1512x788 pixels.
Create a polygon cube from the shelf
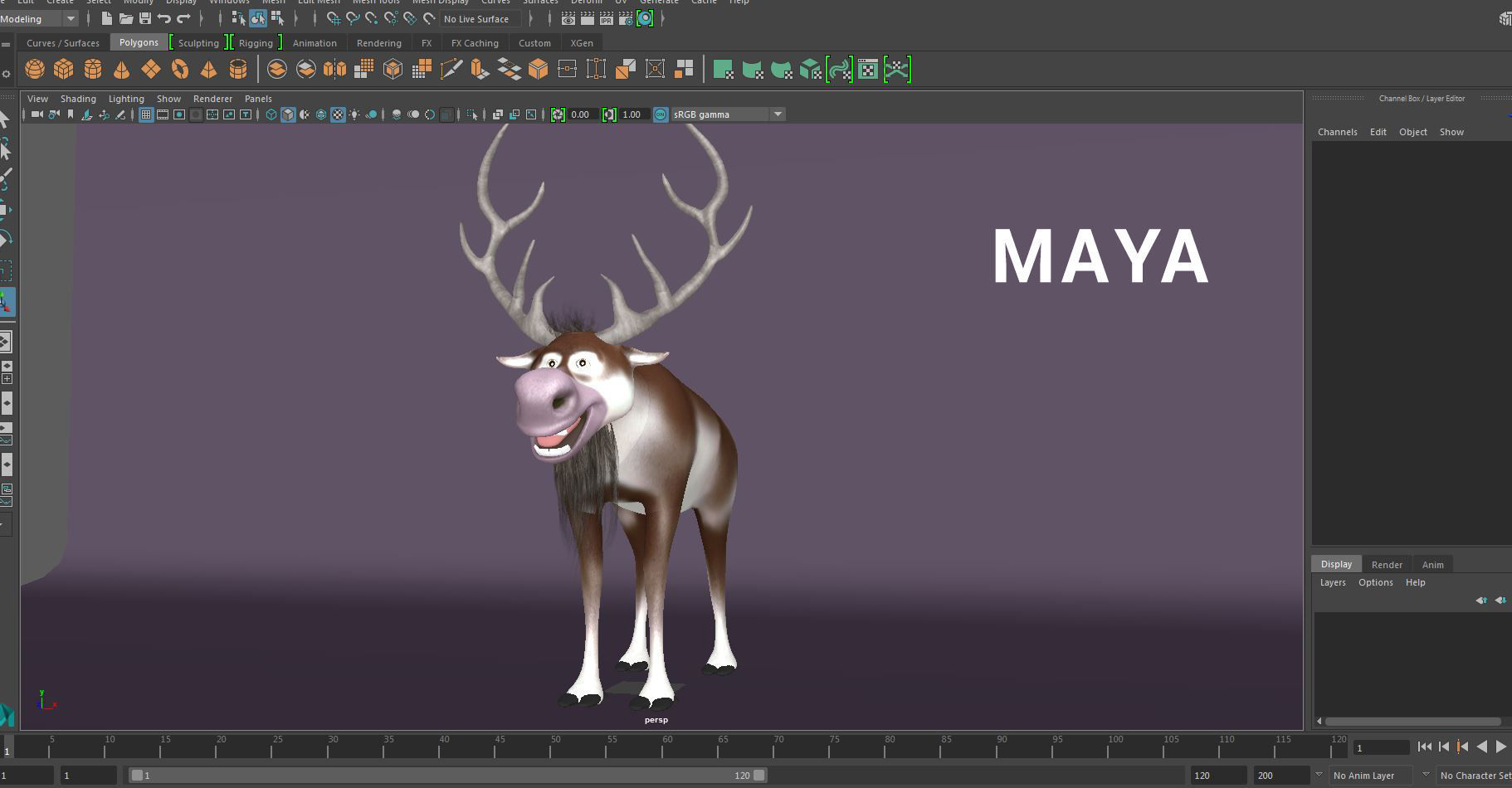pos(64,69)
